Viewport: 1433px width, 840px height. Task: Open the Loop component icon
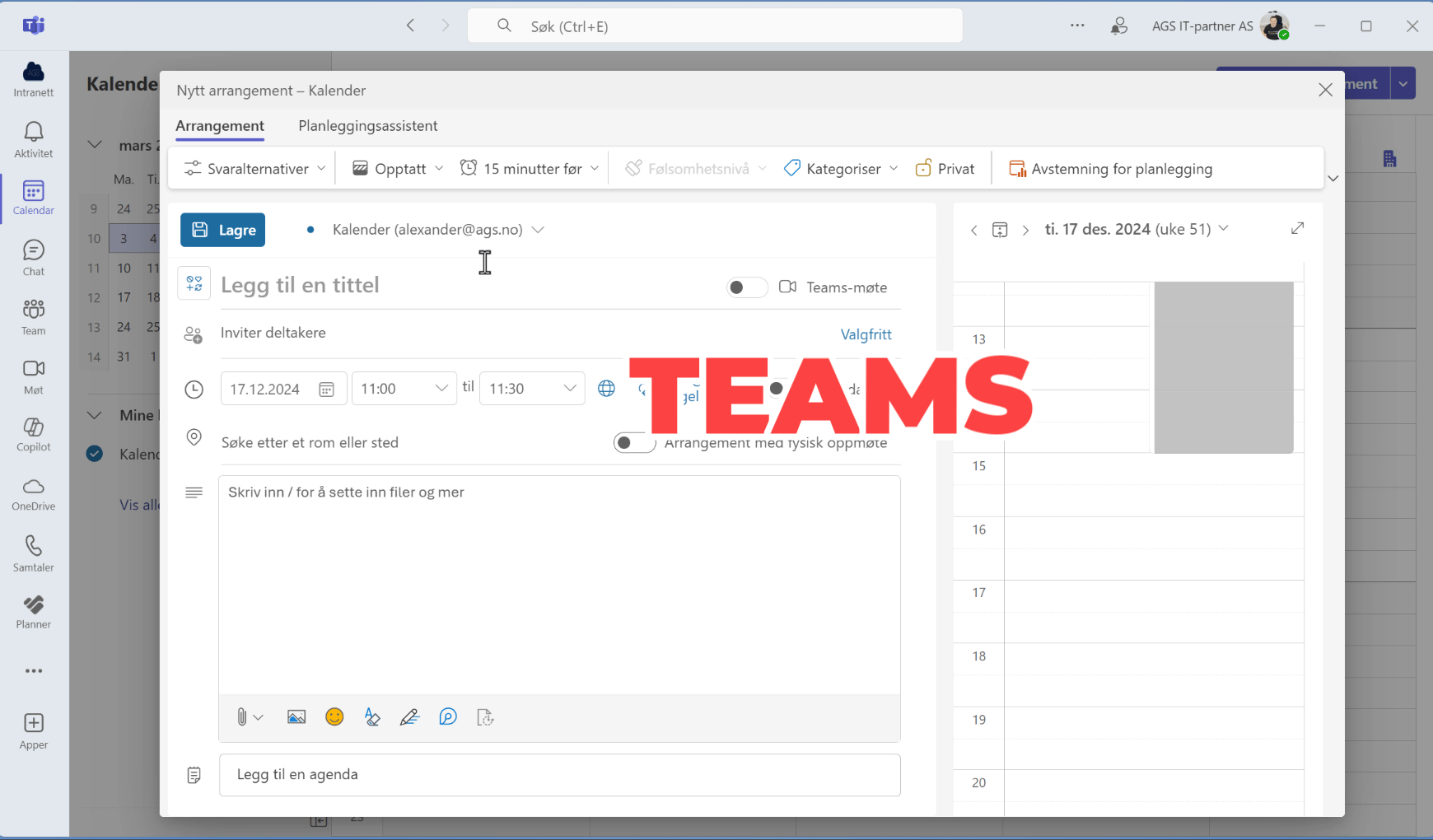click(448, 717)
